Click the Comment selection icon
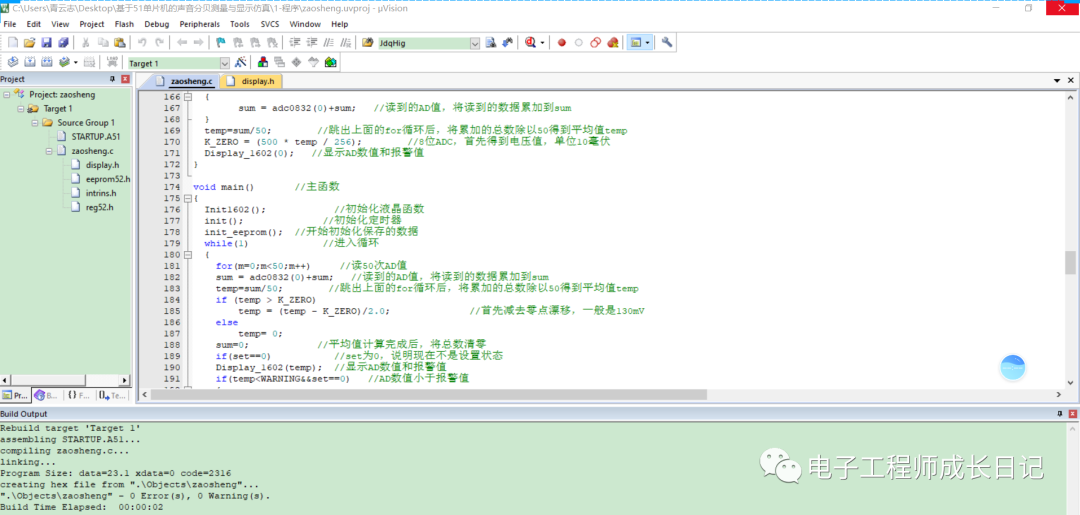 coord(329,42)
